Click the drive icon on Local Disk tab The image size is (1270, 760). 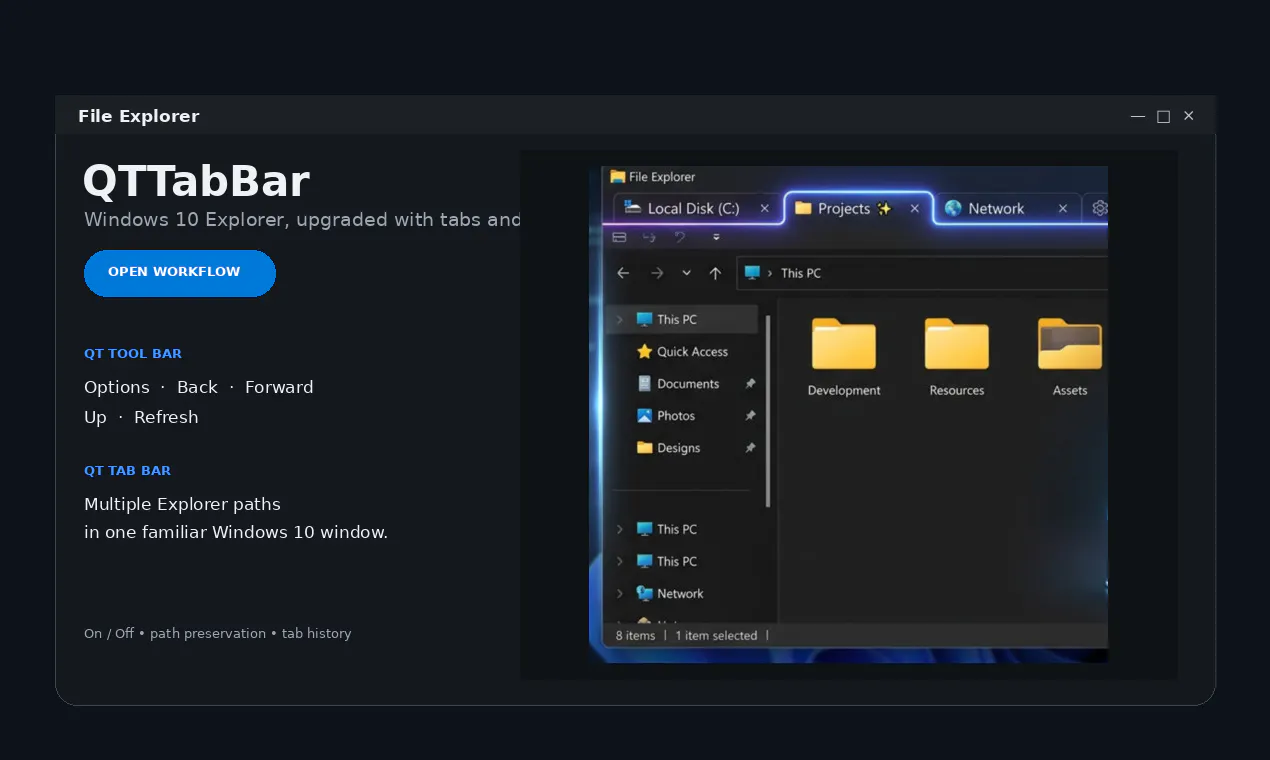[x=632, y=207]
